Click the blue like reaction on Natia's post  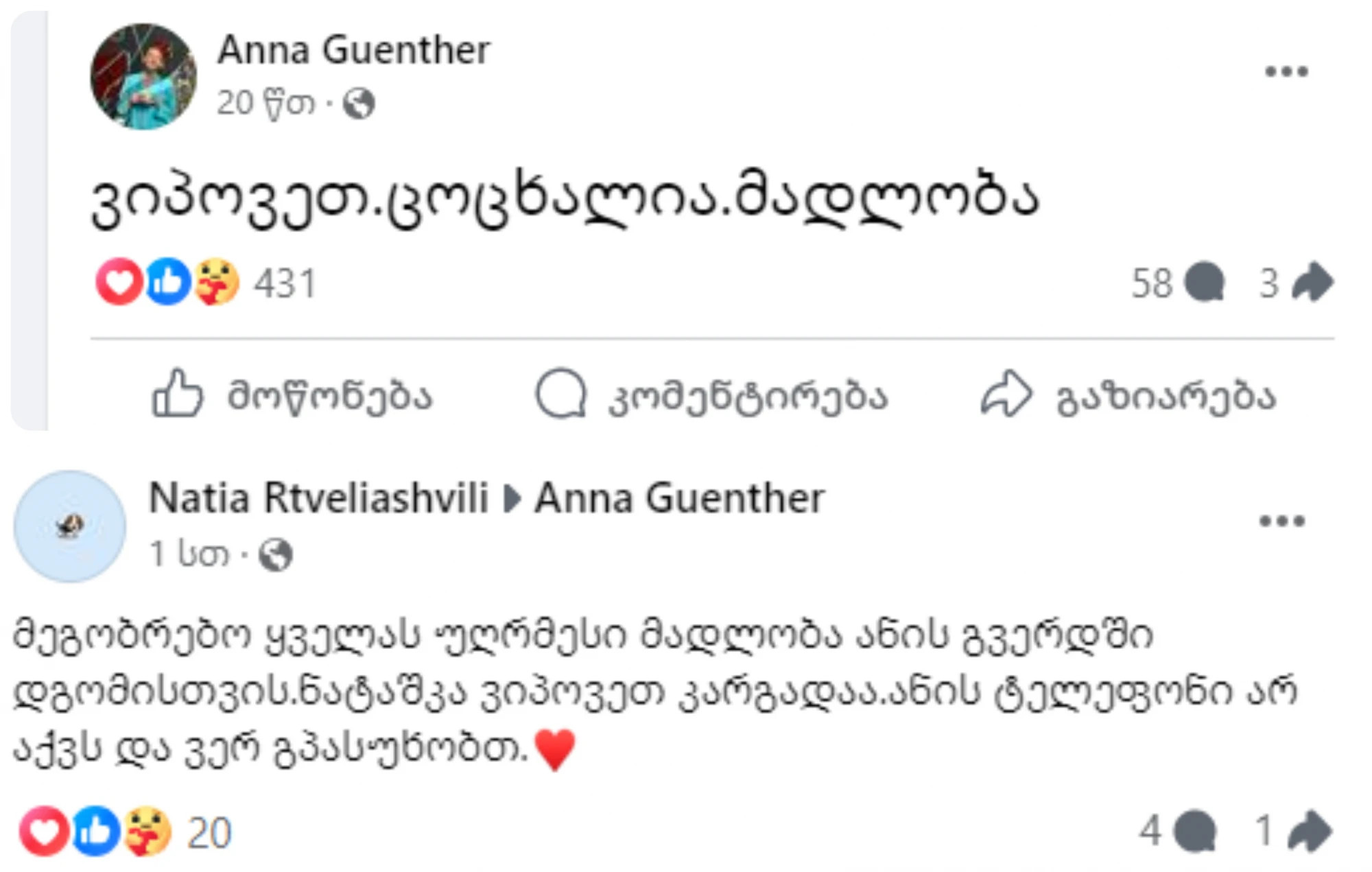(x=95, y=832)
